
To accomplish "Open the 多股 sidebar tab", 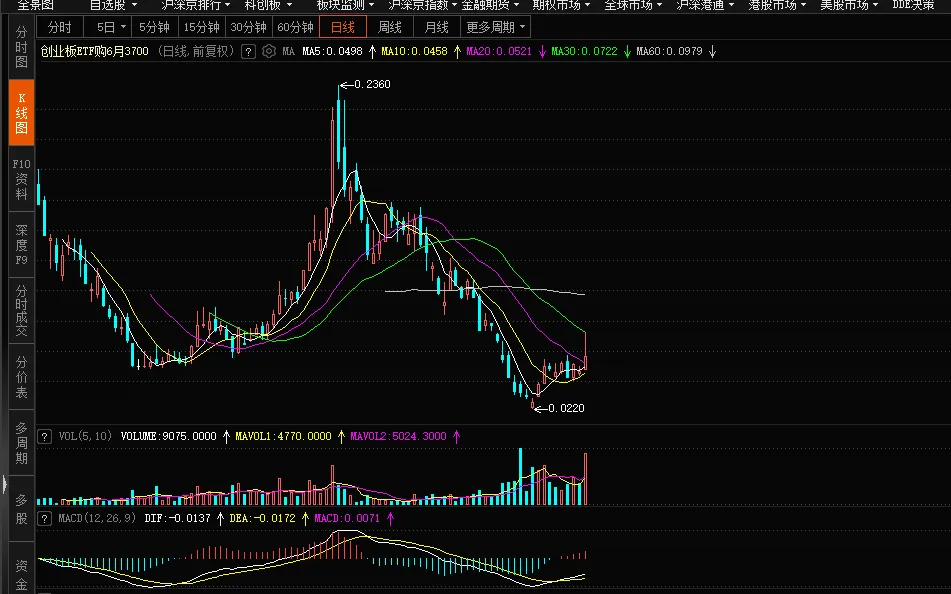I will 21,509.
